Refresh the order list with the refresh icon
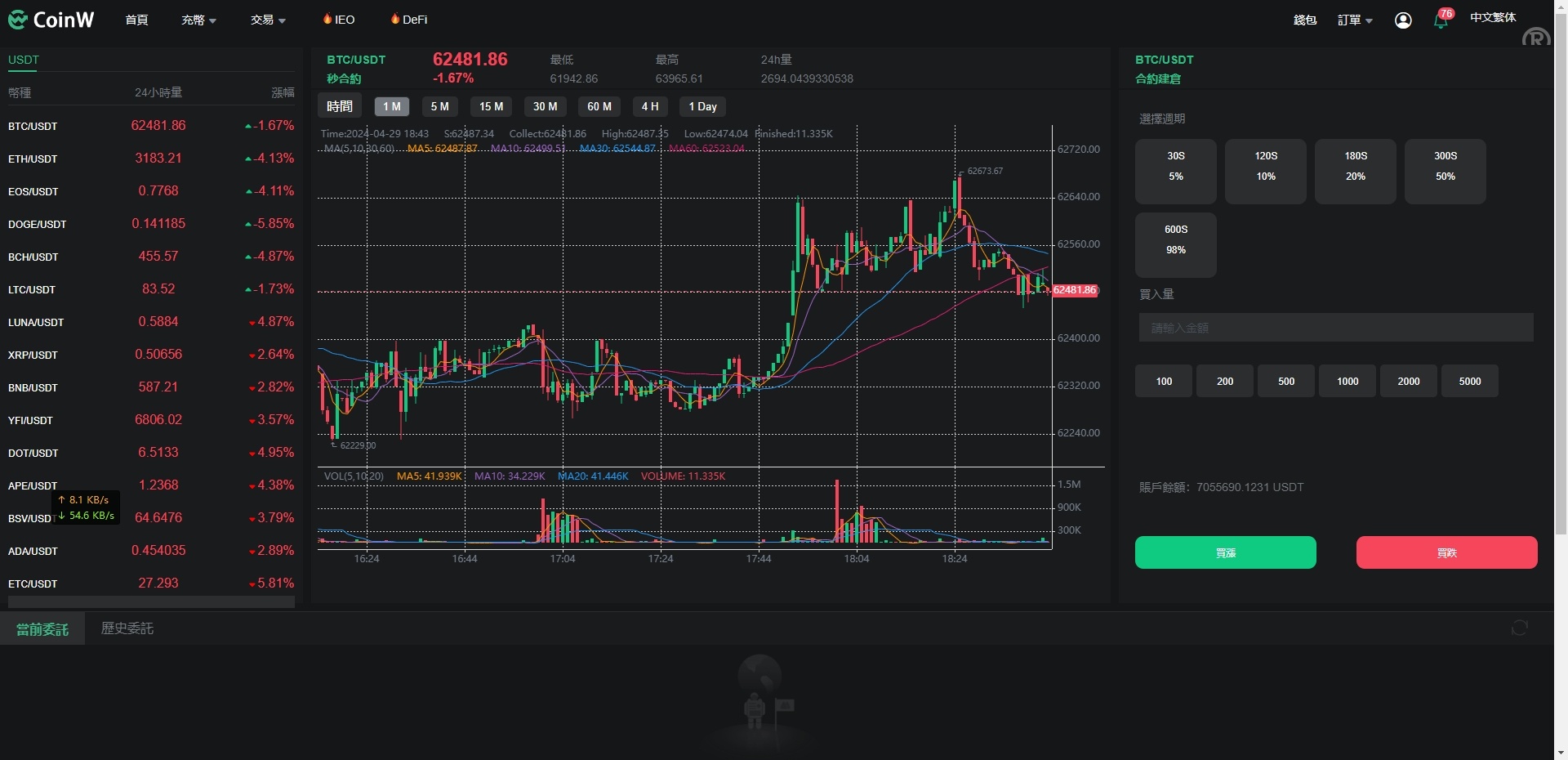Image resolution: width=1568 pixels, height=760 pixels. point(1519,628)
